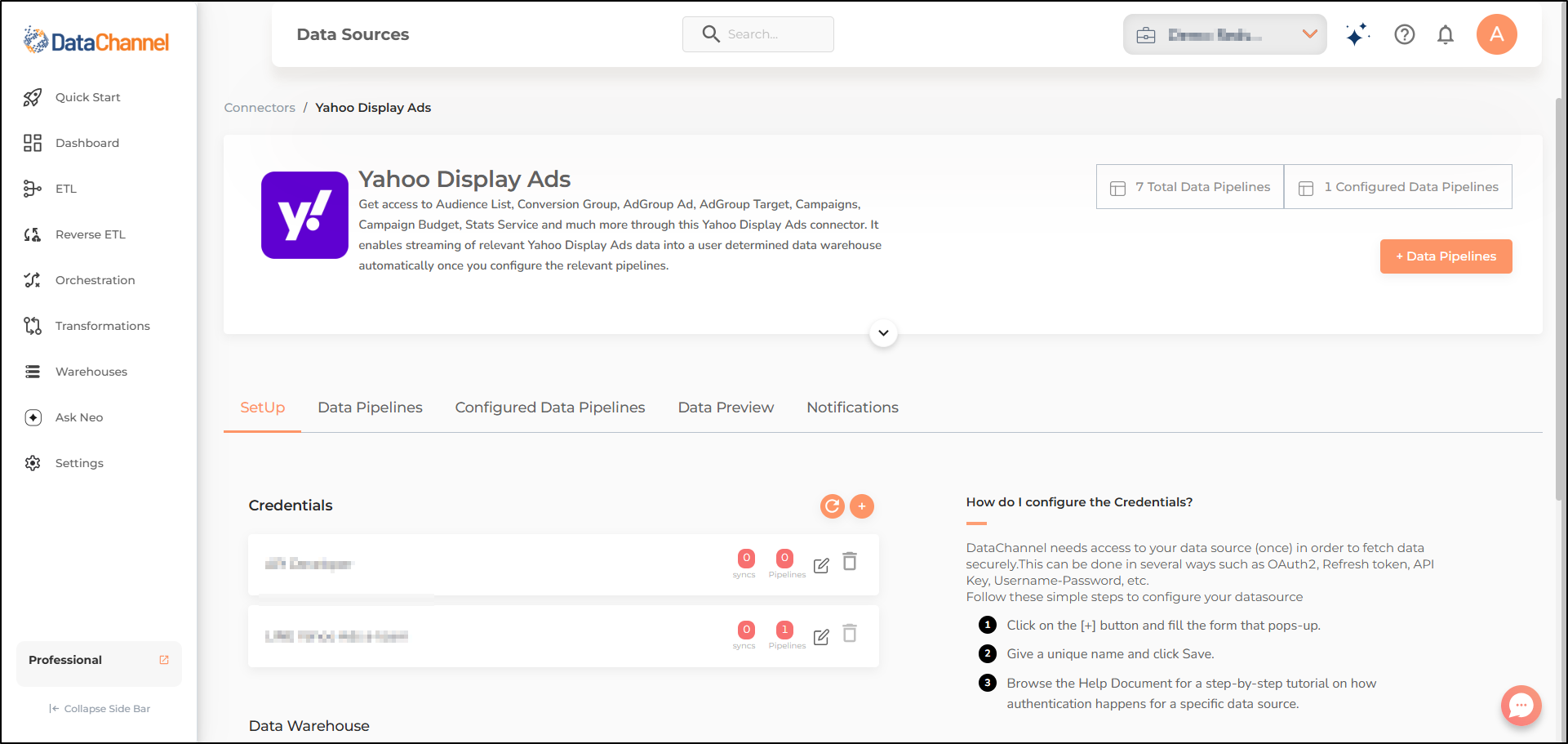This screenshot has height=744, width=1568.
Task: Open the user avatar A menu
Action: [1497, 34]
